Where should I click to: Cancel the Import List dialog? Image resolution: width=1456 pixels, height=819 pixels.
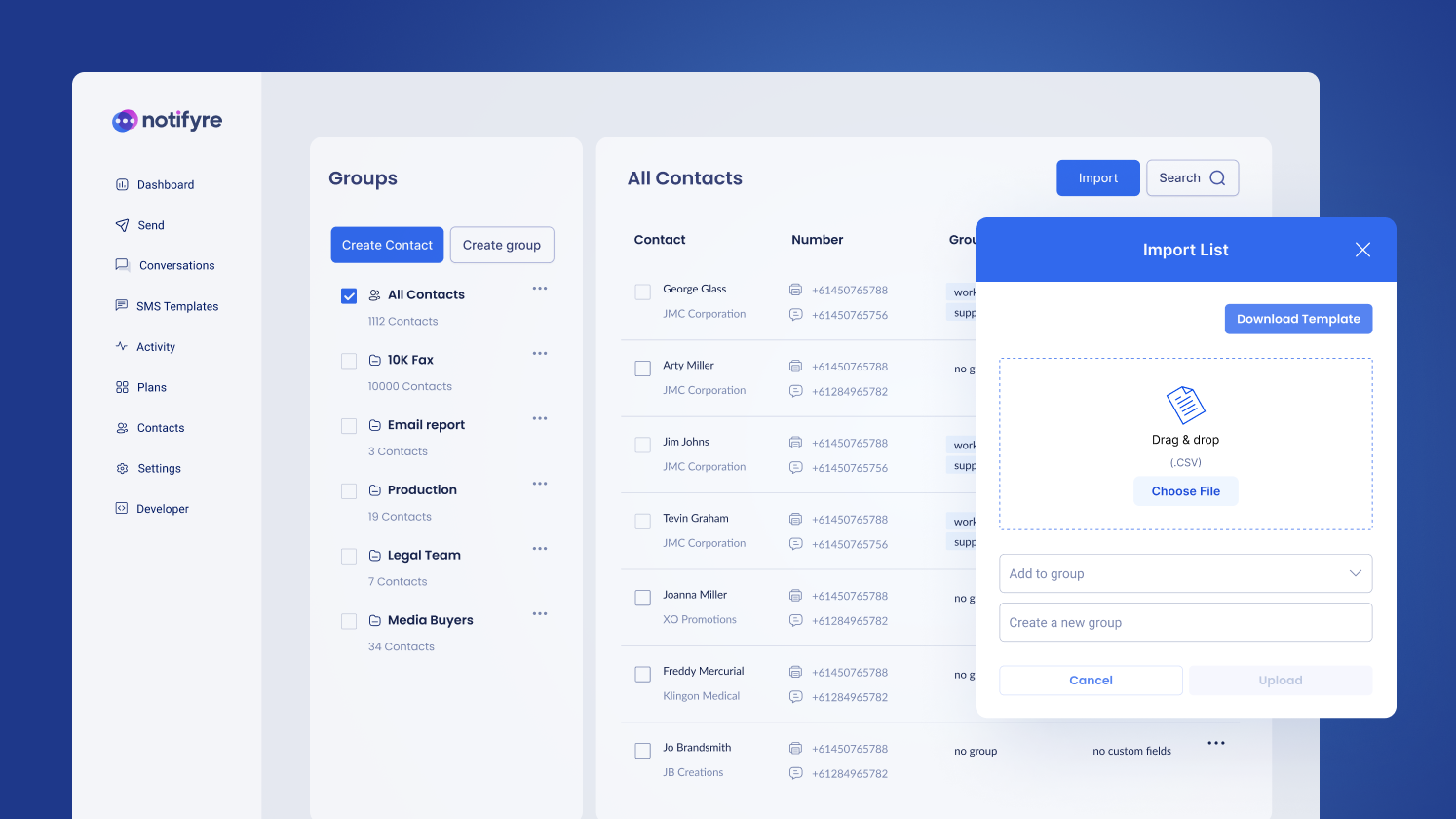(x=1091, y=681)
